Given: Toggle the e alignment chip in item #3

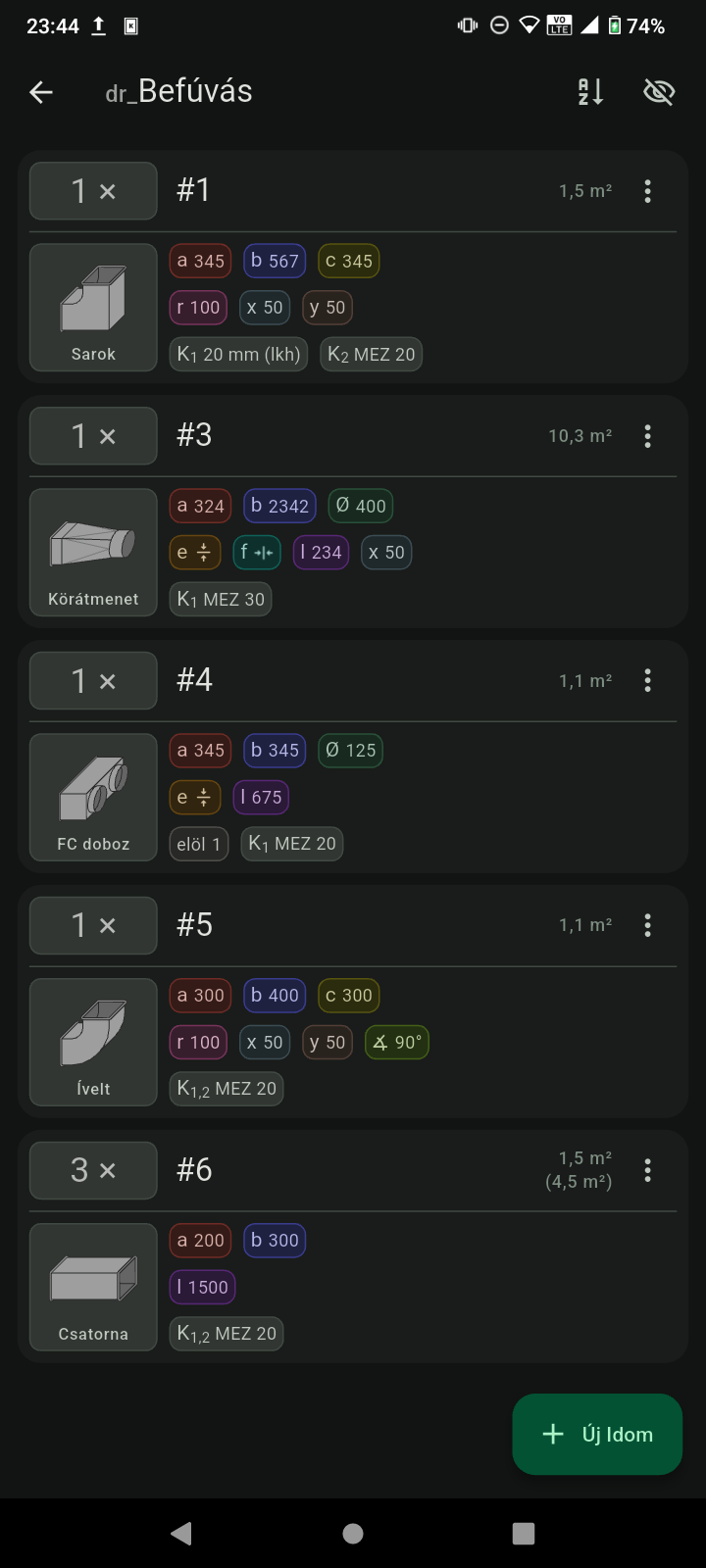Looking at the screenshot, I should pyautogui.click(x=193, y=553).
